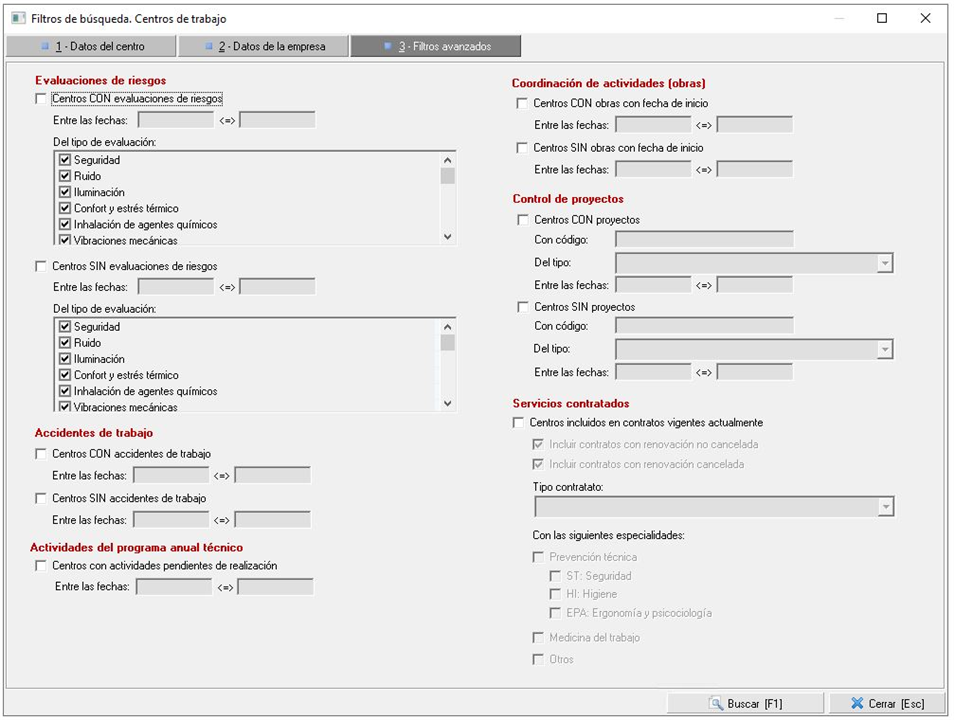Select the 3 - Filtros avanzados tab
Image resolution: width=954 pixels, height=720 pixels.
(x=435, y=46)
